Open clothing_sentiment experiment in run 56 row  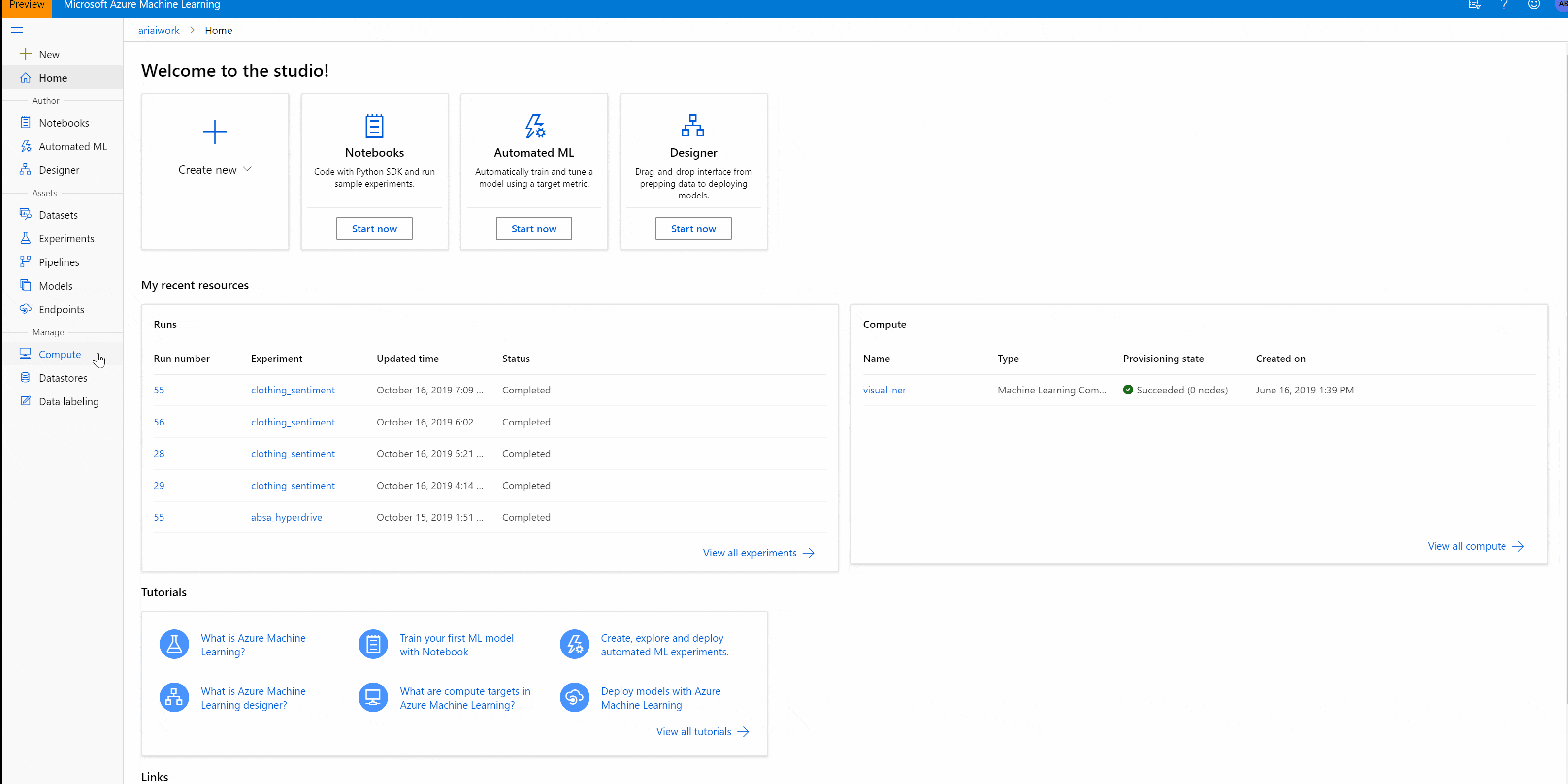[293, 422]
